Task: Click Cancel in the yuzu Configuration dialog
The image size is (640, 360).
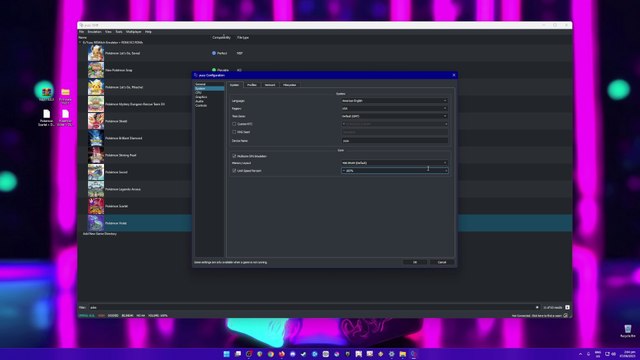Action: (x=442, y=262)
